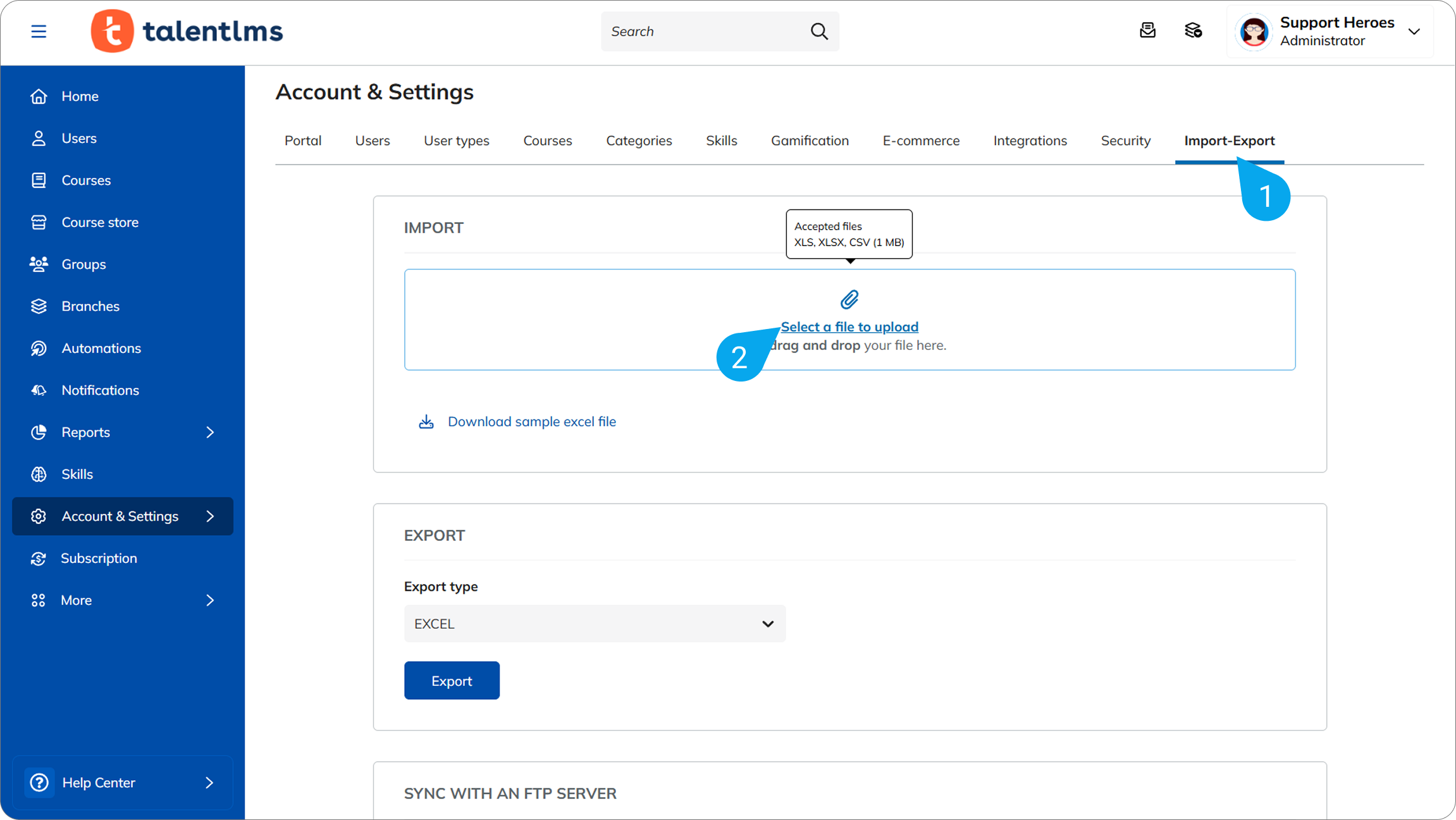Select the Home icon in sidebar

[39, 96]
